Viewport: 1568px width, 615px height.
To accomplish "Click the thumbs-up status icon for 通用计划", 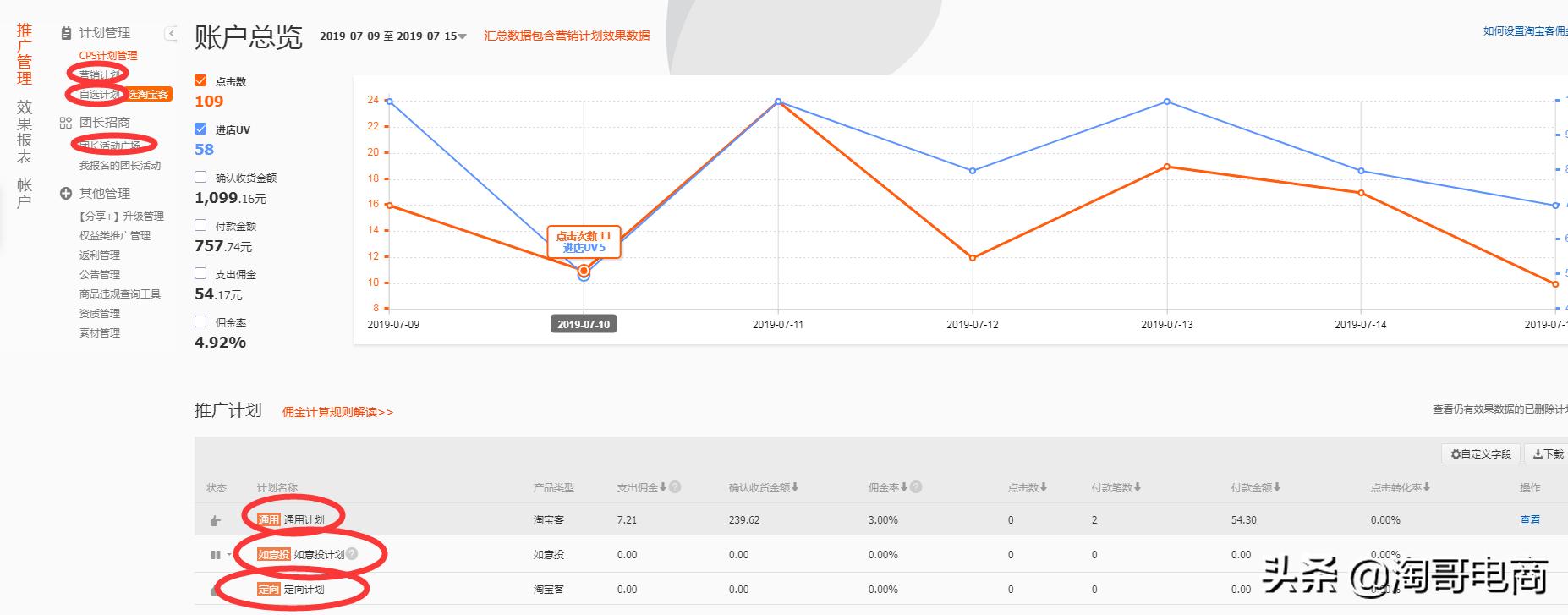I will [x=215, y=520].
